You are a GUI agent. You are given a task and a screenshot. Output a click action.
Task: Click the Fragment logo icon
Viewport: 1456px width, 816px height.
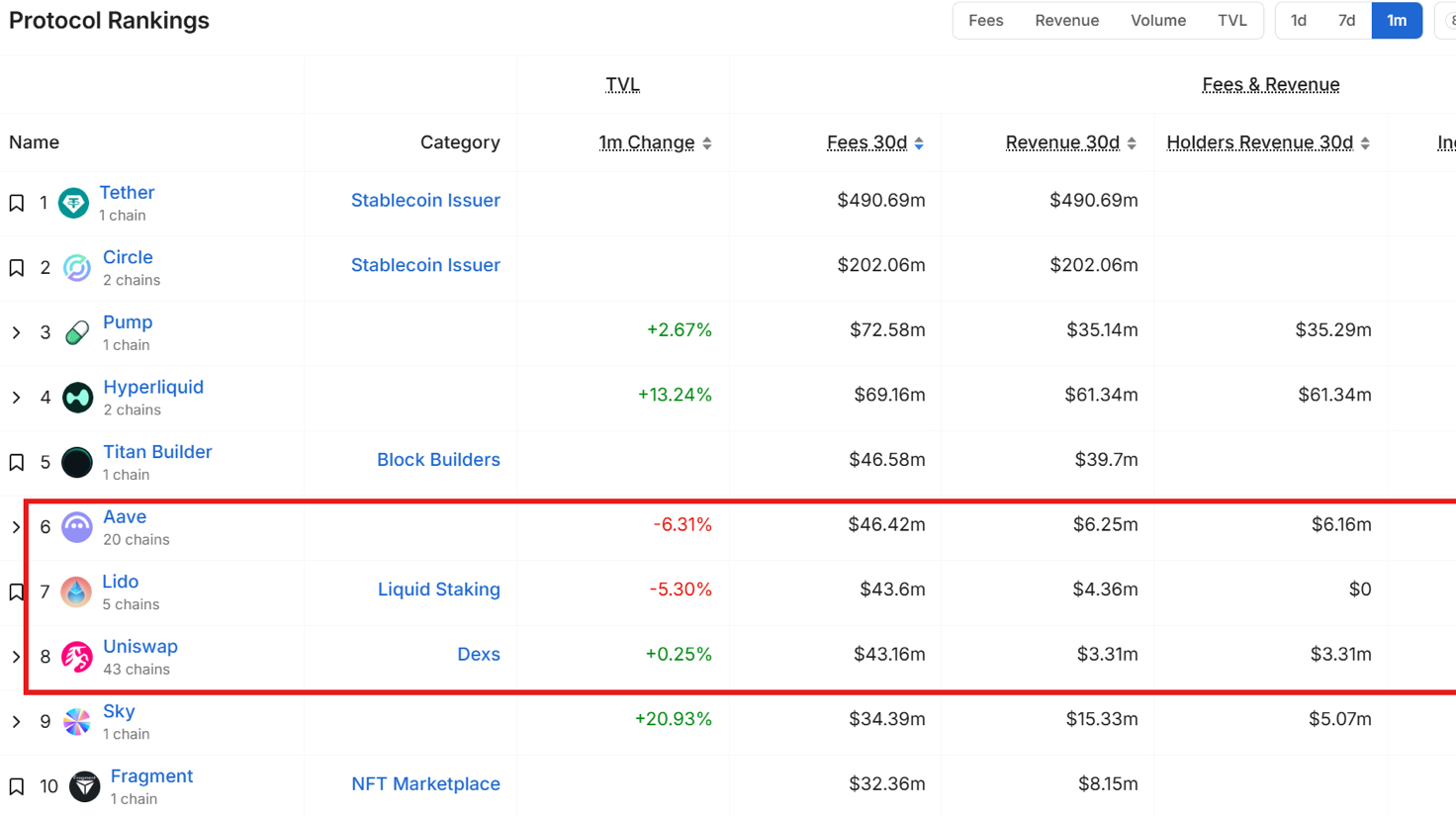[x=84, y=786]
